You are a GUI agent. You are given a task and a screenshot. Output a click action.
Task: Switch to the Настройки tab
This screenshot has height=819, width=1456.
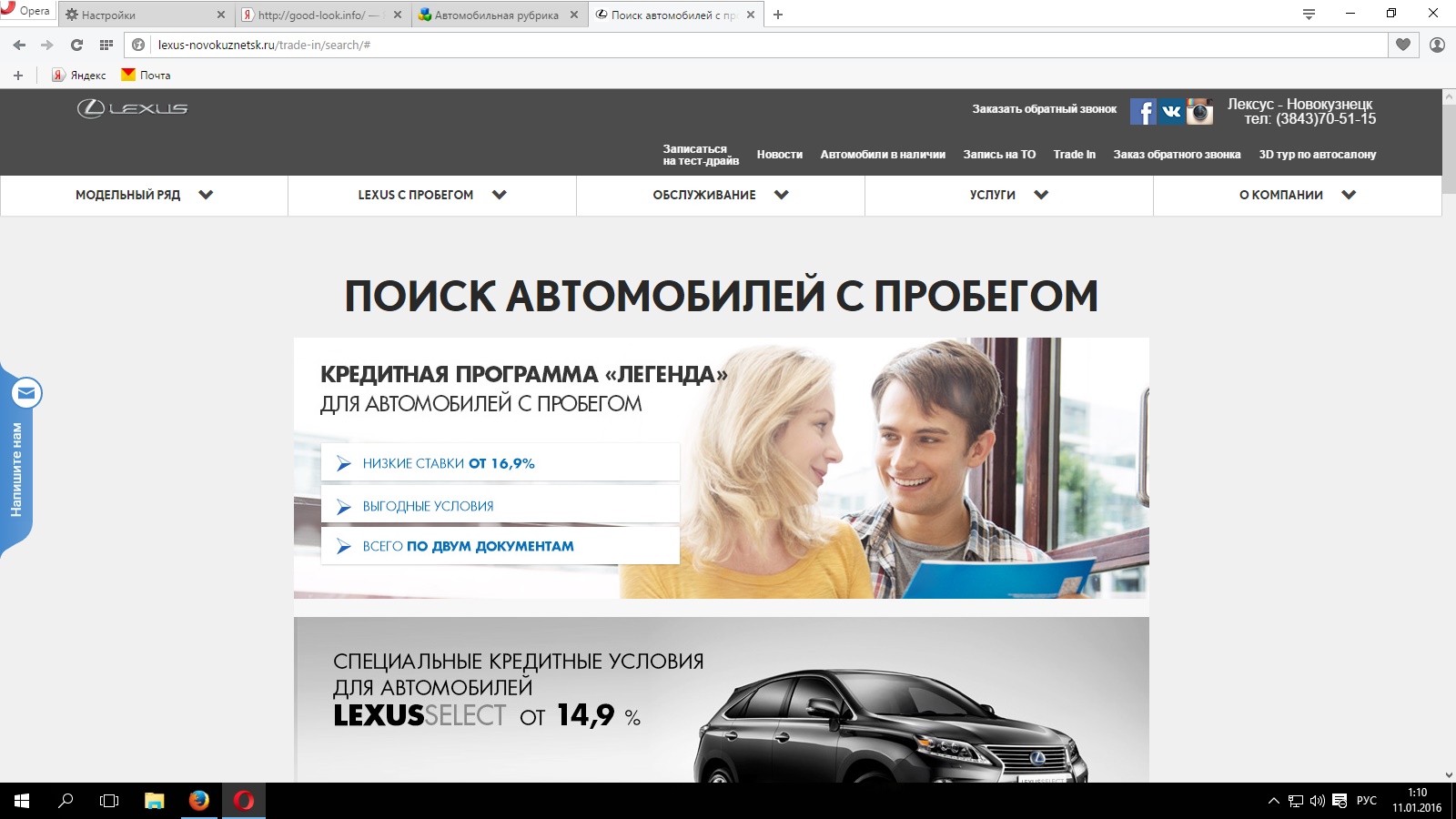click(146, 15)
